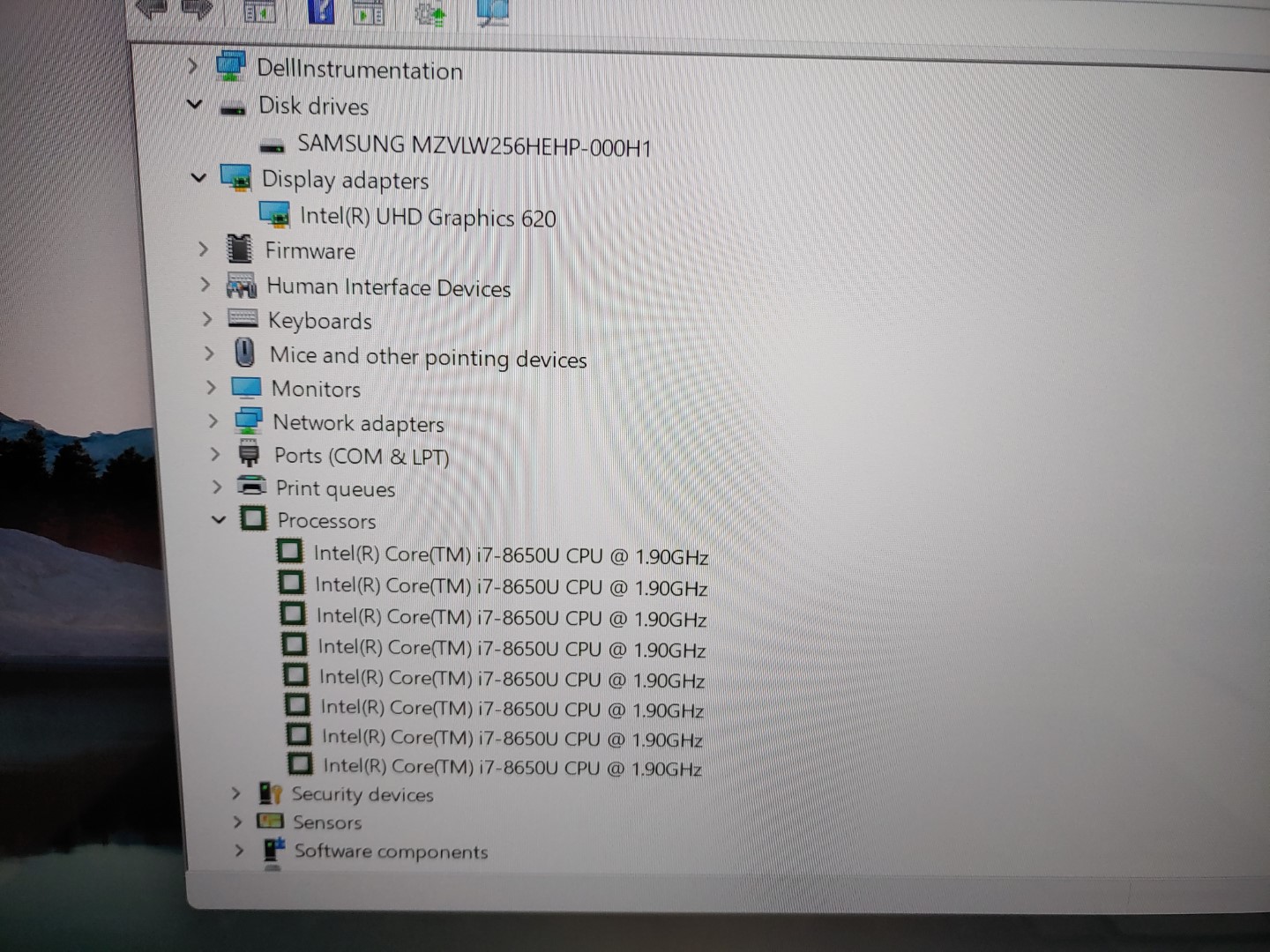Click the Ports (COM & LPT) plug icon
The width and height of the screenshot is (1270, 952).
[x=249, y=454]
